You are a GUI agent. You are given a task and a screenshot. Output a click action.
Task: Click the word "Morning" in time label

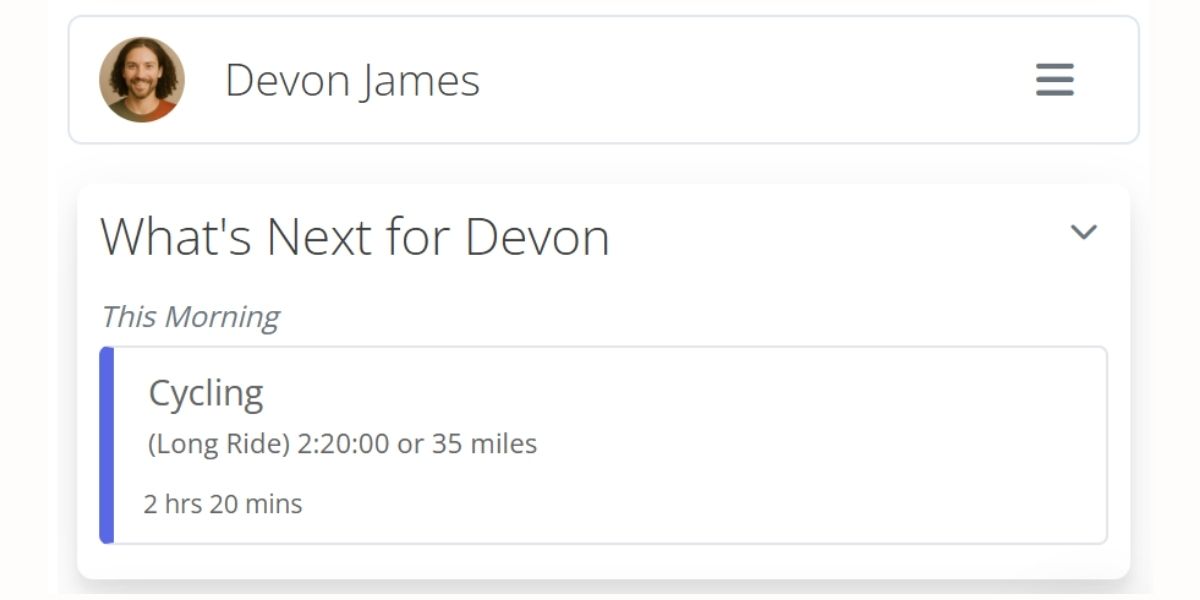pyautogui.click(x=222, y=317)
